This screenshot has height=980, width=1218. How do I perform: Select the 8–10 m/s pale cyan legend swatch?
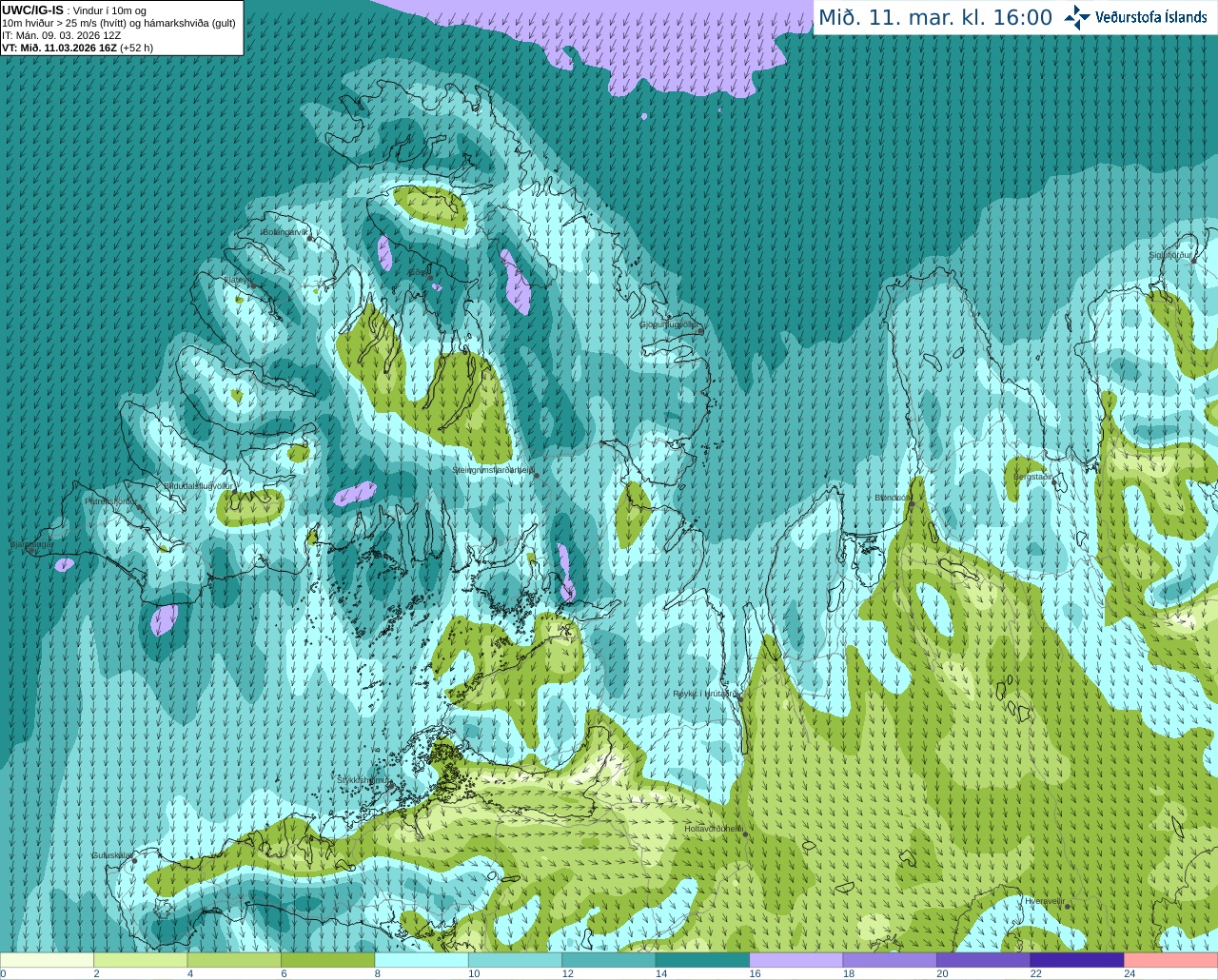[x=422, y=960]
